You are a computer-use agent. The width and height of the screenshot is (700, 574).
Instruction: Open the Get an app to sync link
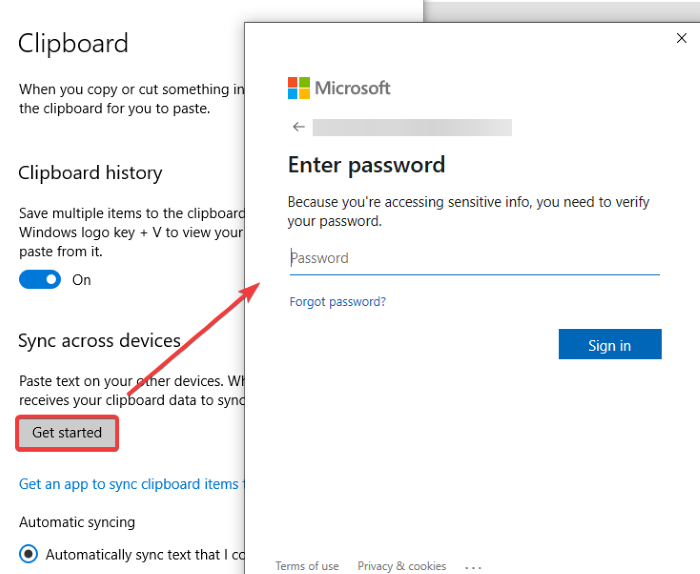(130, 484)
